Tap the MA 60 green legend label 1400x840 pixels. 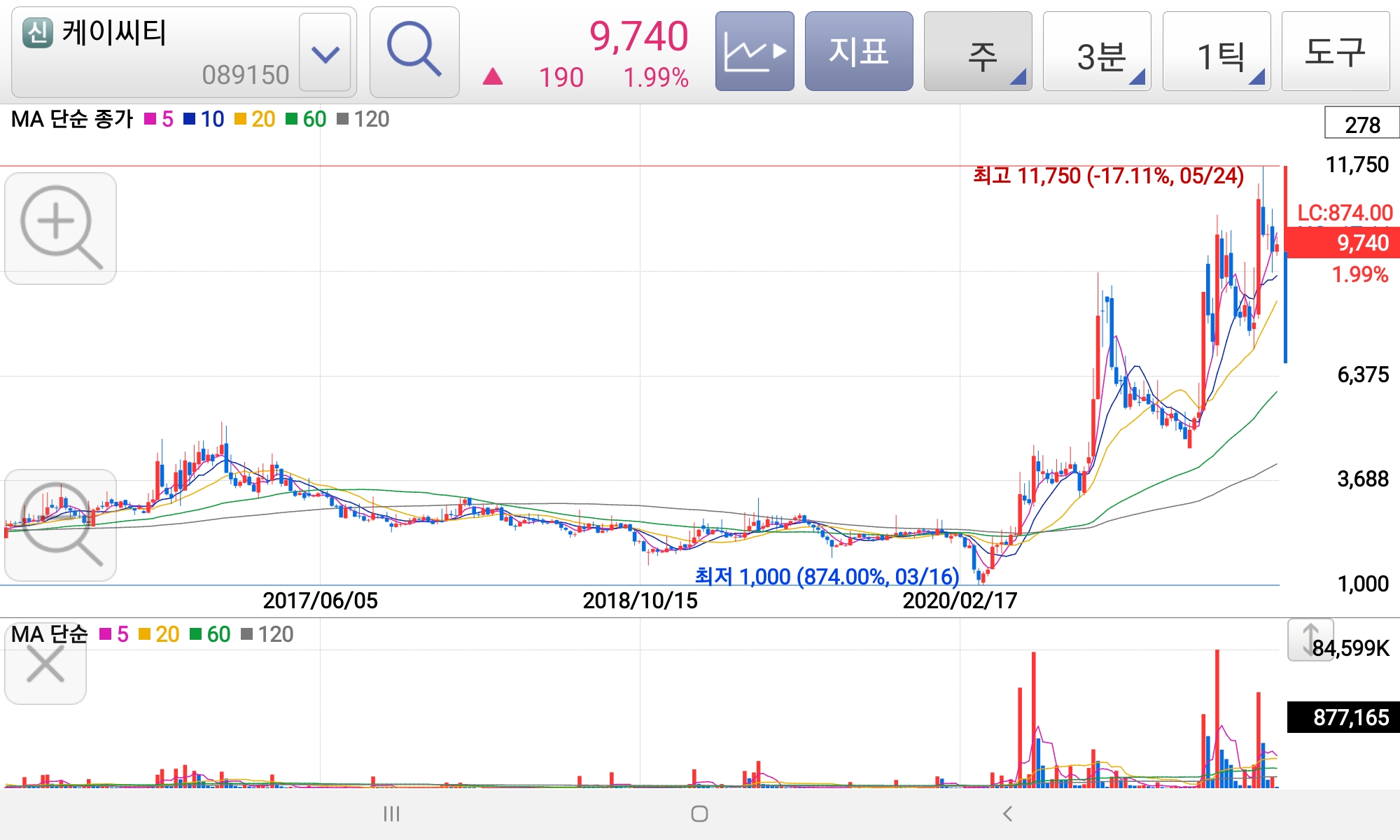click(x=314, y=119)
